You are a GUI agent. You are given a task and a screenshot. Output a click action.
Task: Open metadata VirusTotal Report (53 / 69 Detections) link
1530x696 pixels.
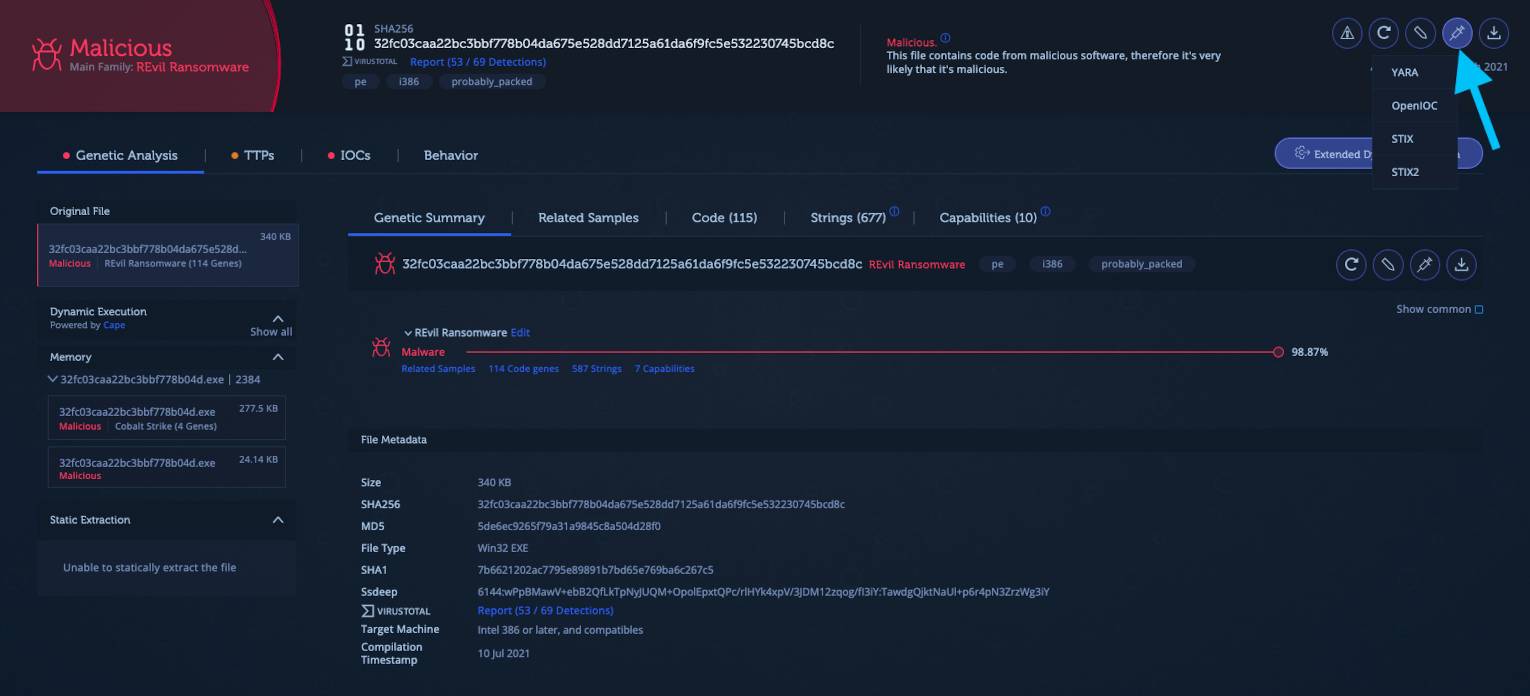(545, 610)
